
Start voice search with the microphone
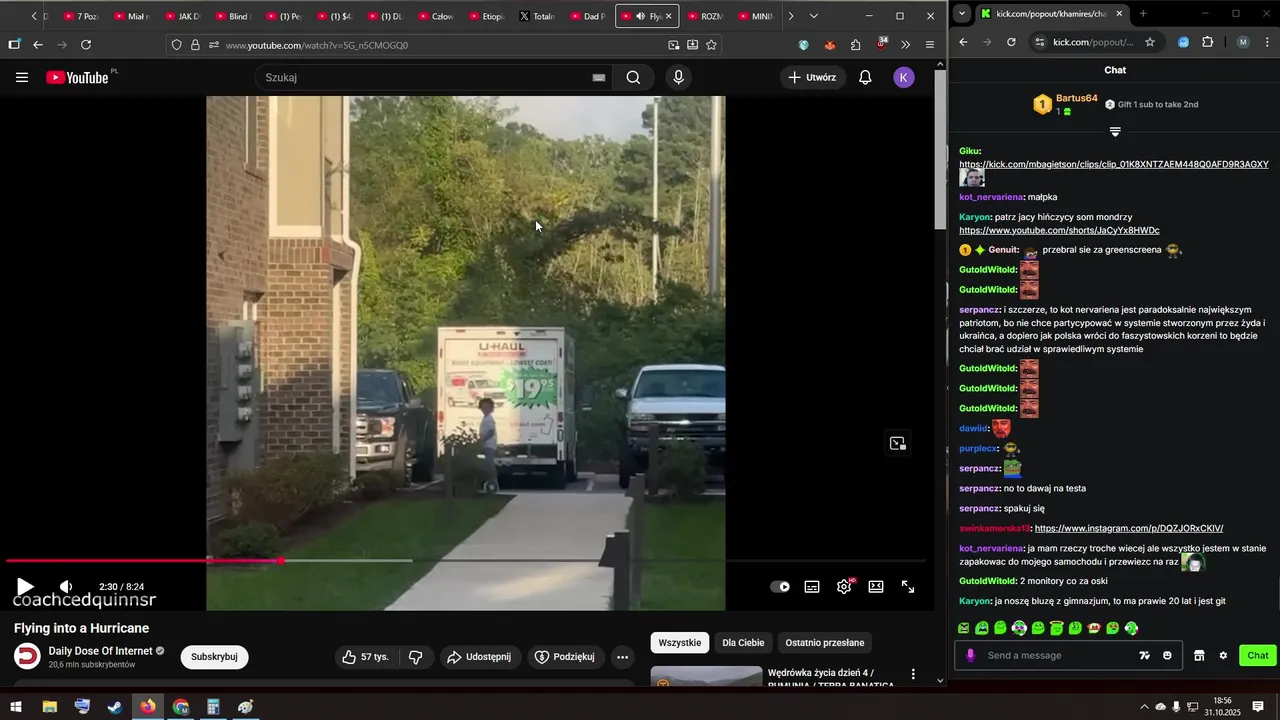679,77
